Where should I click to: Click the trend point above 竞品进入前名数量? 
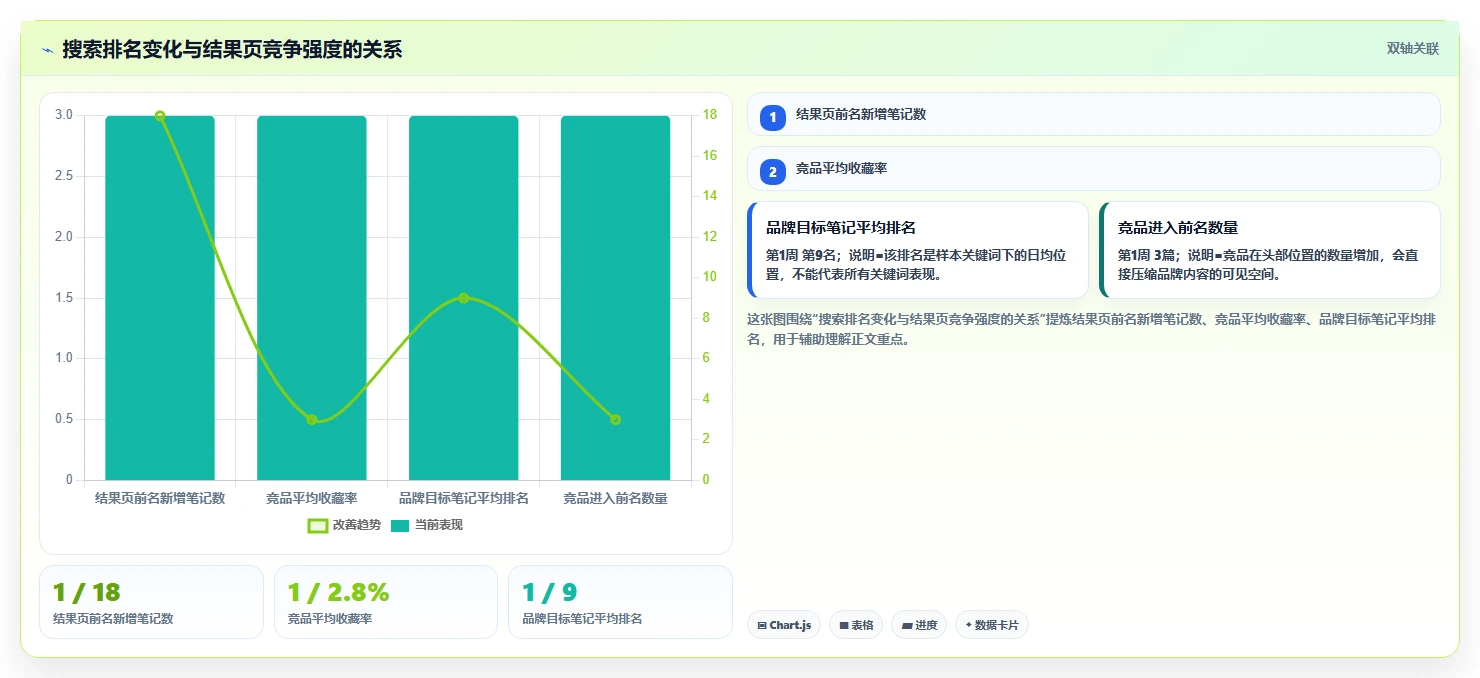tap(615, 420)
